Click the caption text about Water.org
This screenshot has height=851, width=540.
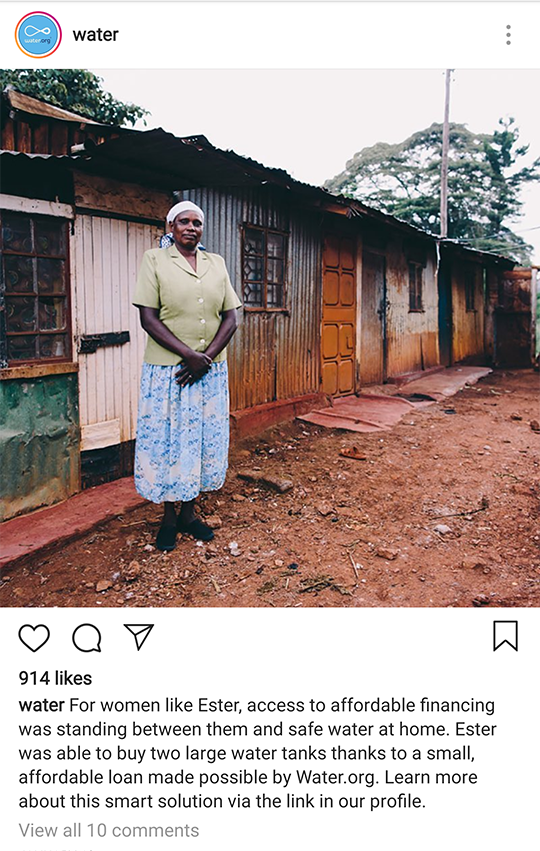pos(257,753)
